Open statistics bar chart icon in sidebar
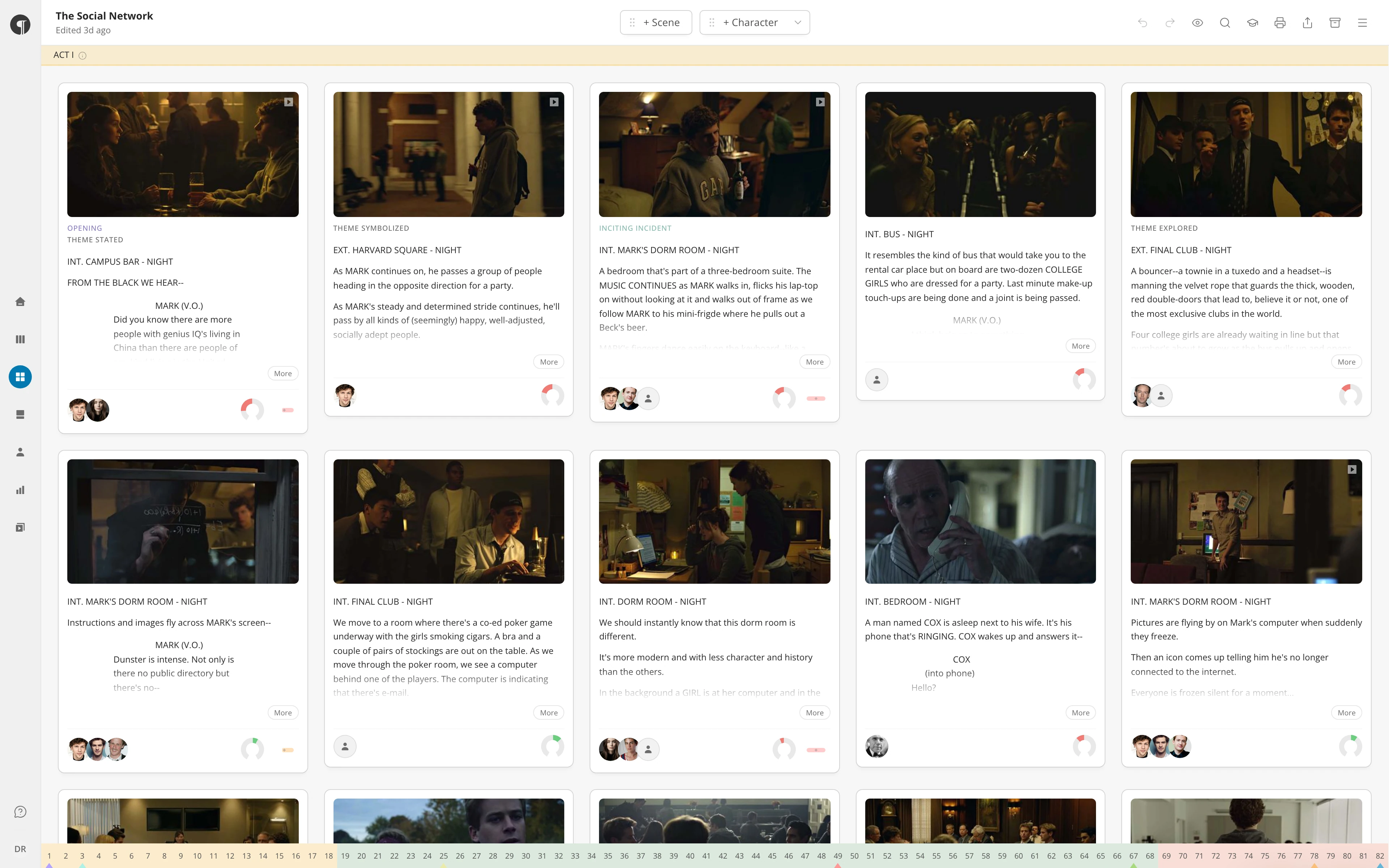 tap(20, 490)
